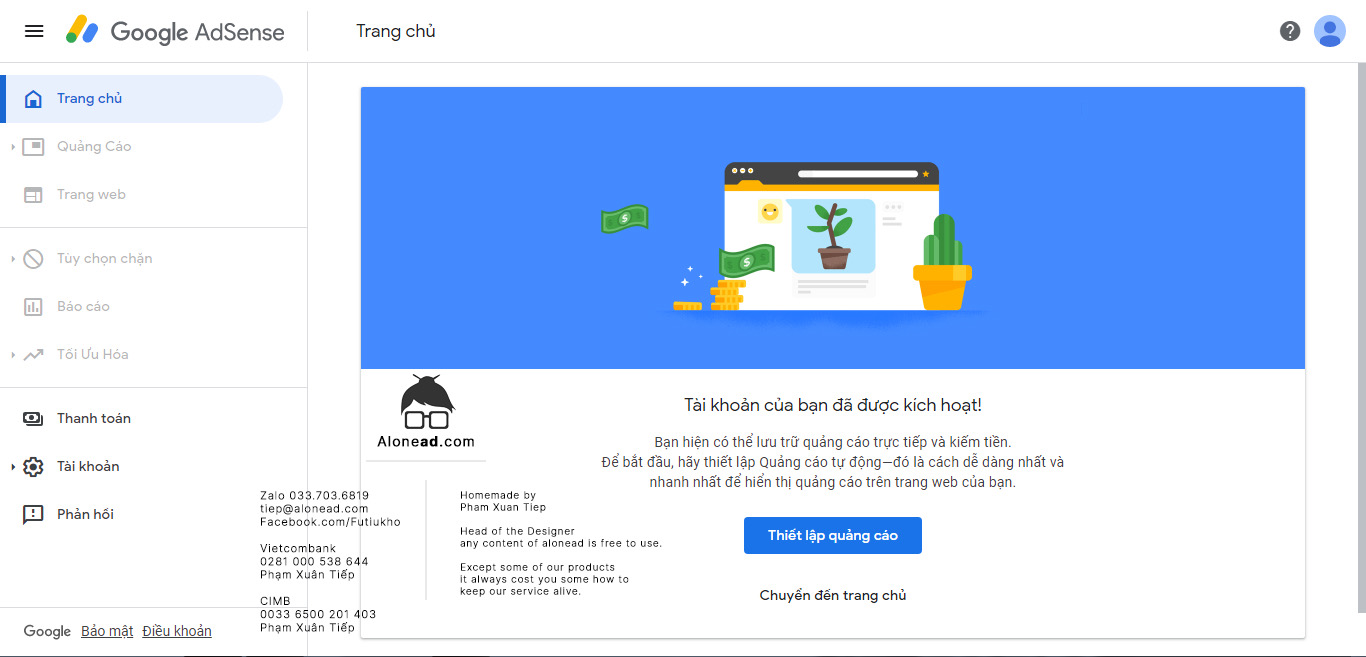Click the Google AdSense logo
The height and width of the screenshot is (657, 1366).
175,31
